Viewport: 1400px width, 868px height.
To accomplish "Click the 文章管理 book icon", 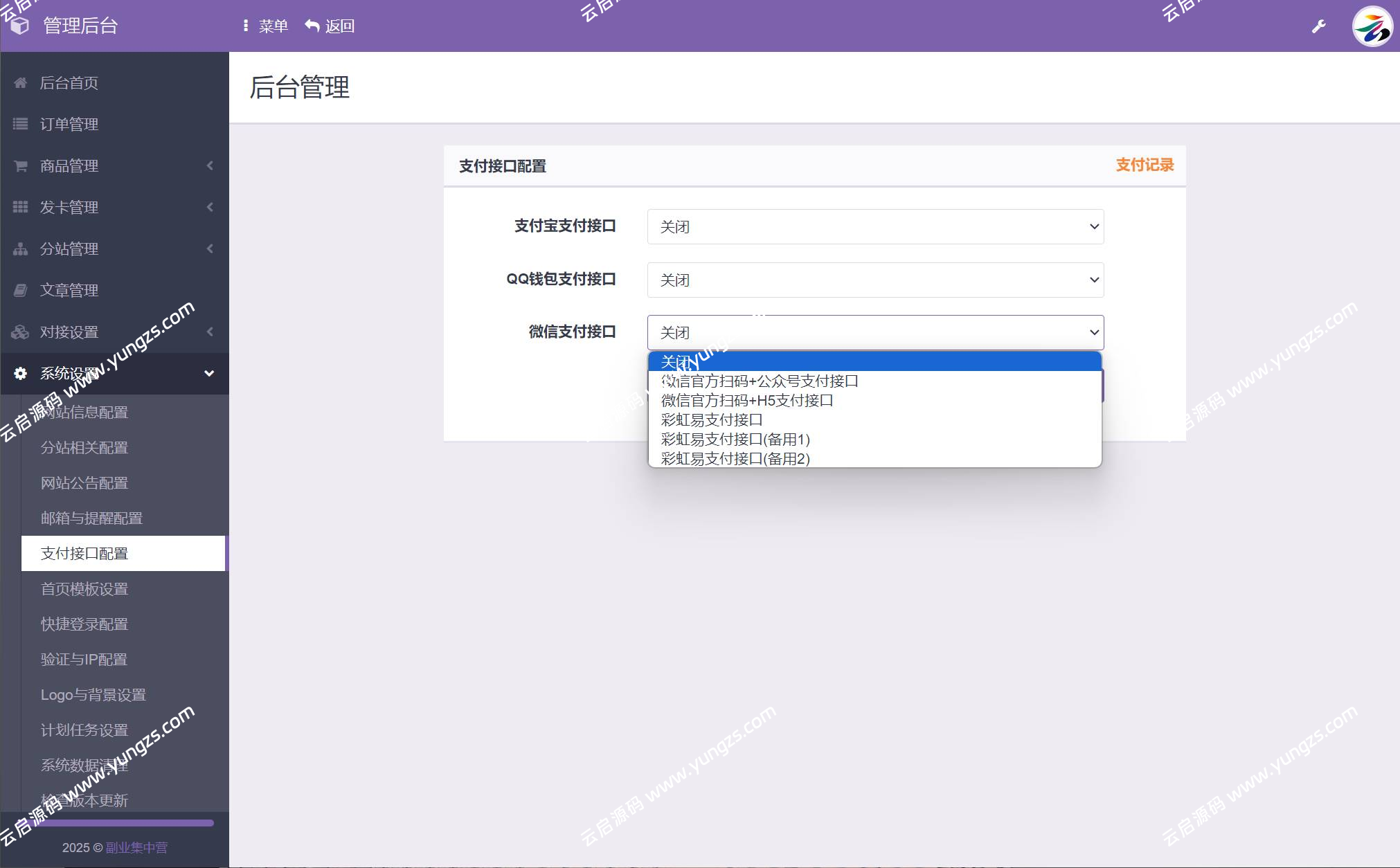I will 20,290.
